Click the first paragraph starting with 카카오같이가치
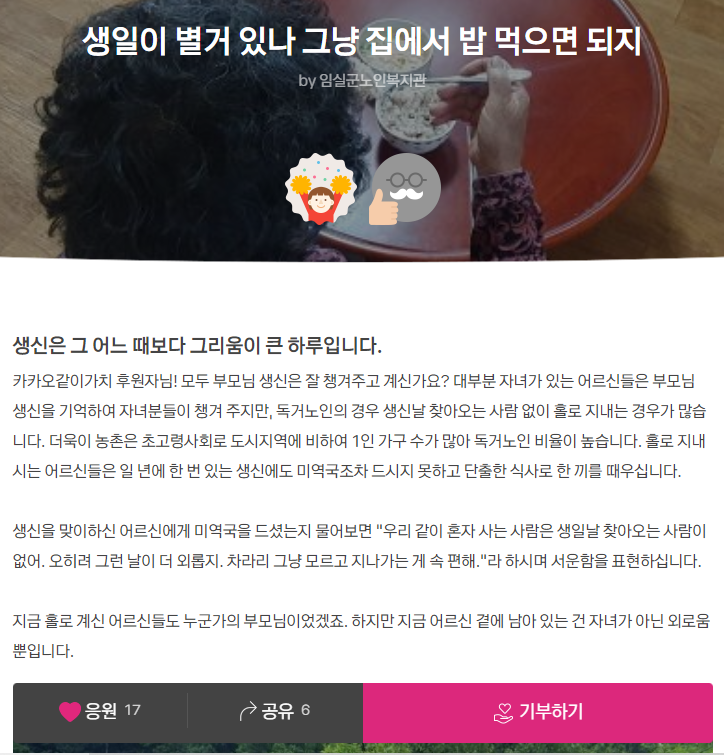The image size is (724, 755). tap(360, 426)
